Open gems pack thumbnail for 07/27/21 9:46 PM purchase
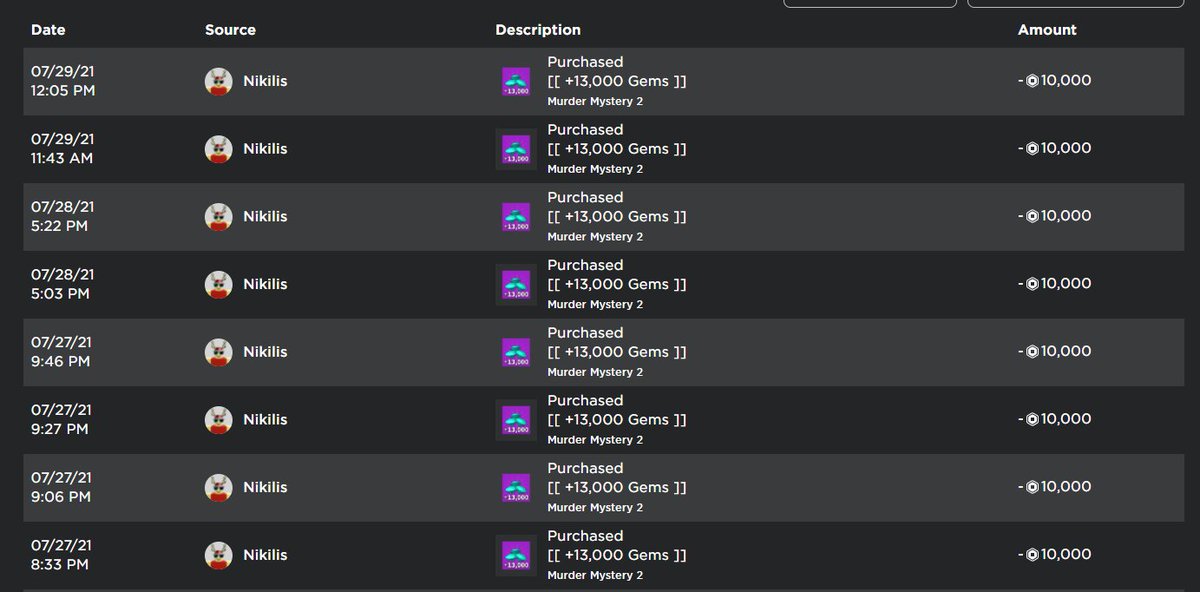The width and height of the screenshot is (1200, 592). 516,352
